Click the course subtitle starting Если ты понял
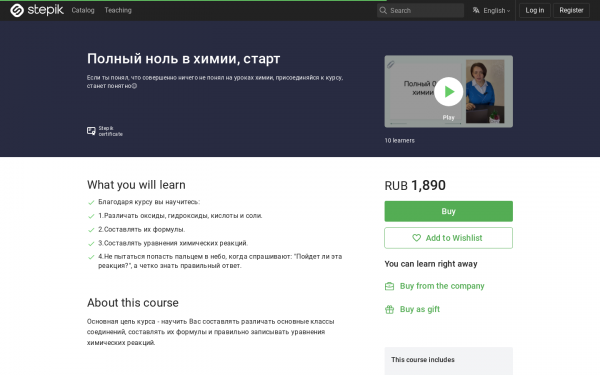Viewport: 600px width, 375px height. 215,82
